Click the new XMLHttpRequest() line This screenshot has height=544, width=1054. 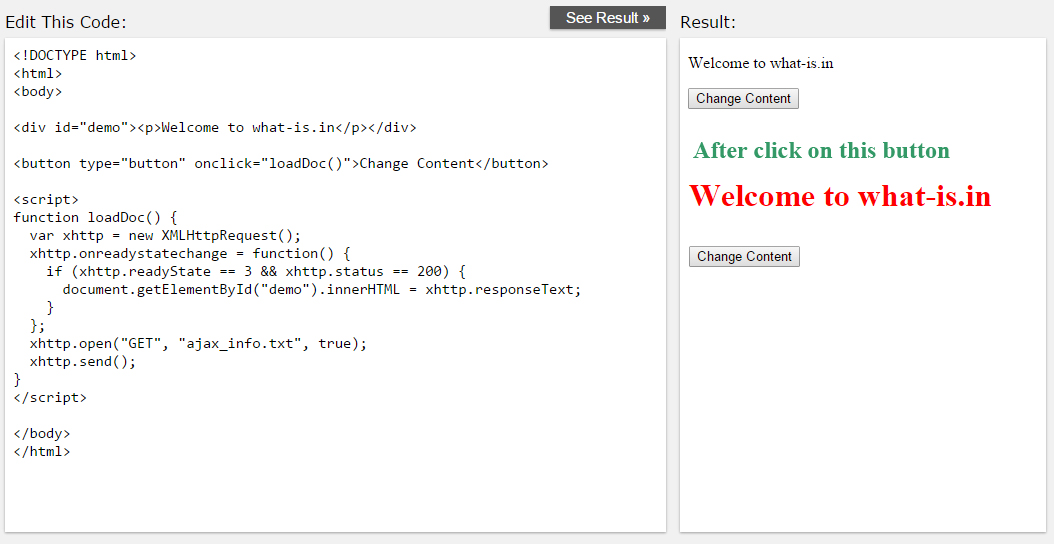coord(165,235)
